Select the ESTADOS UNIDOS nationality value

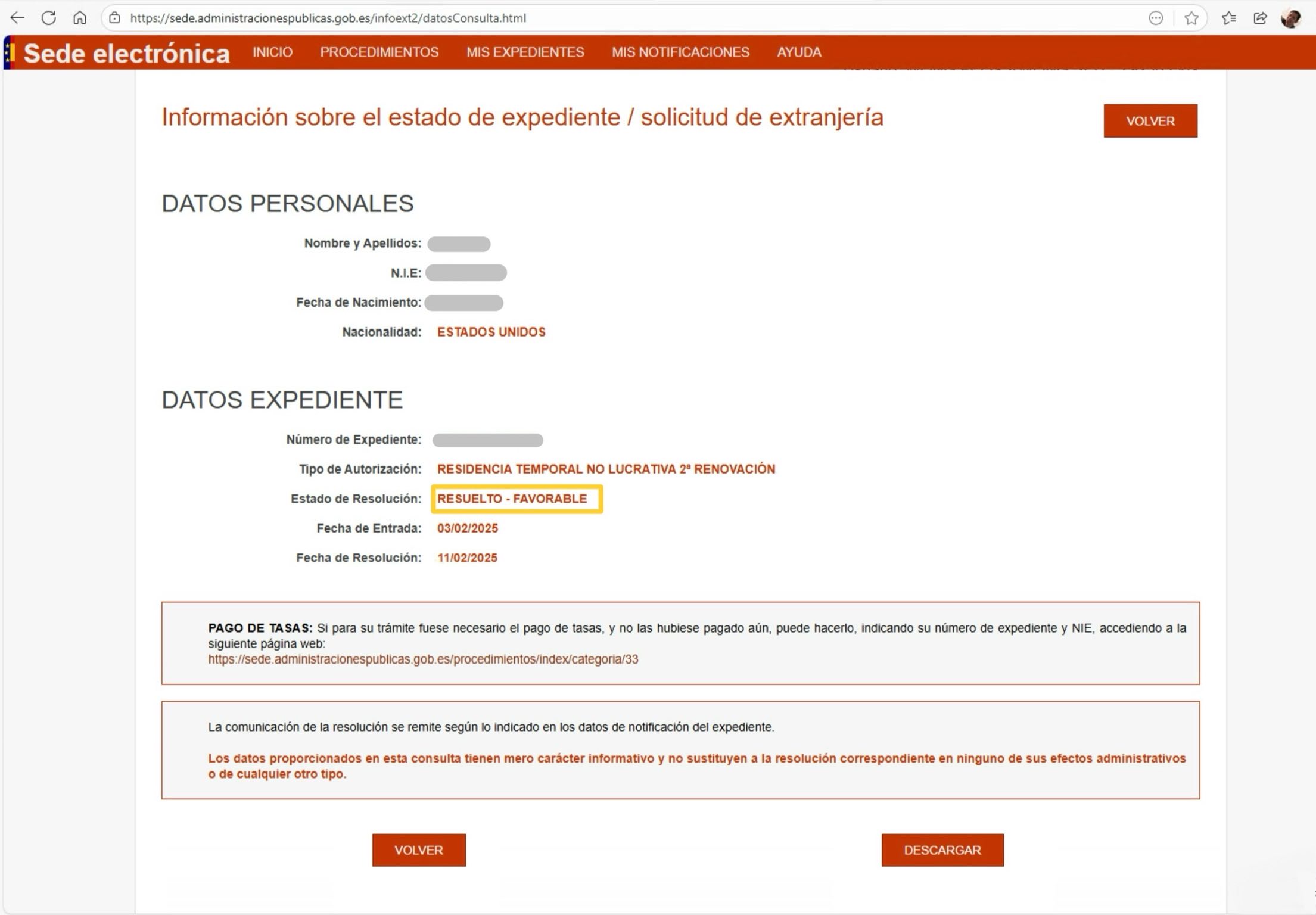pyautogui.click(x=491, y=332)
